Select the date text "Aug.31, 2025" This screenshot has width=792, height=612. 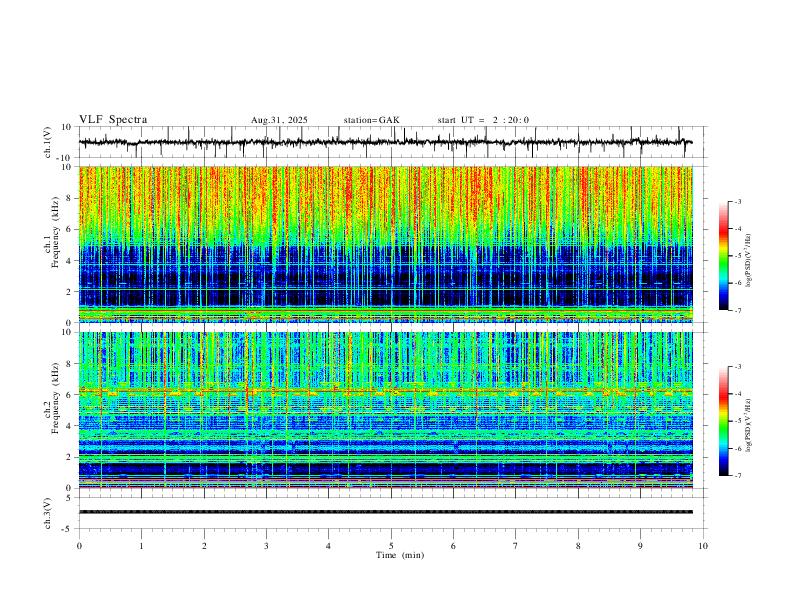pyautogui.click(x=279, y=120)
